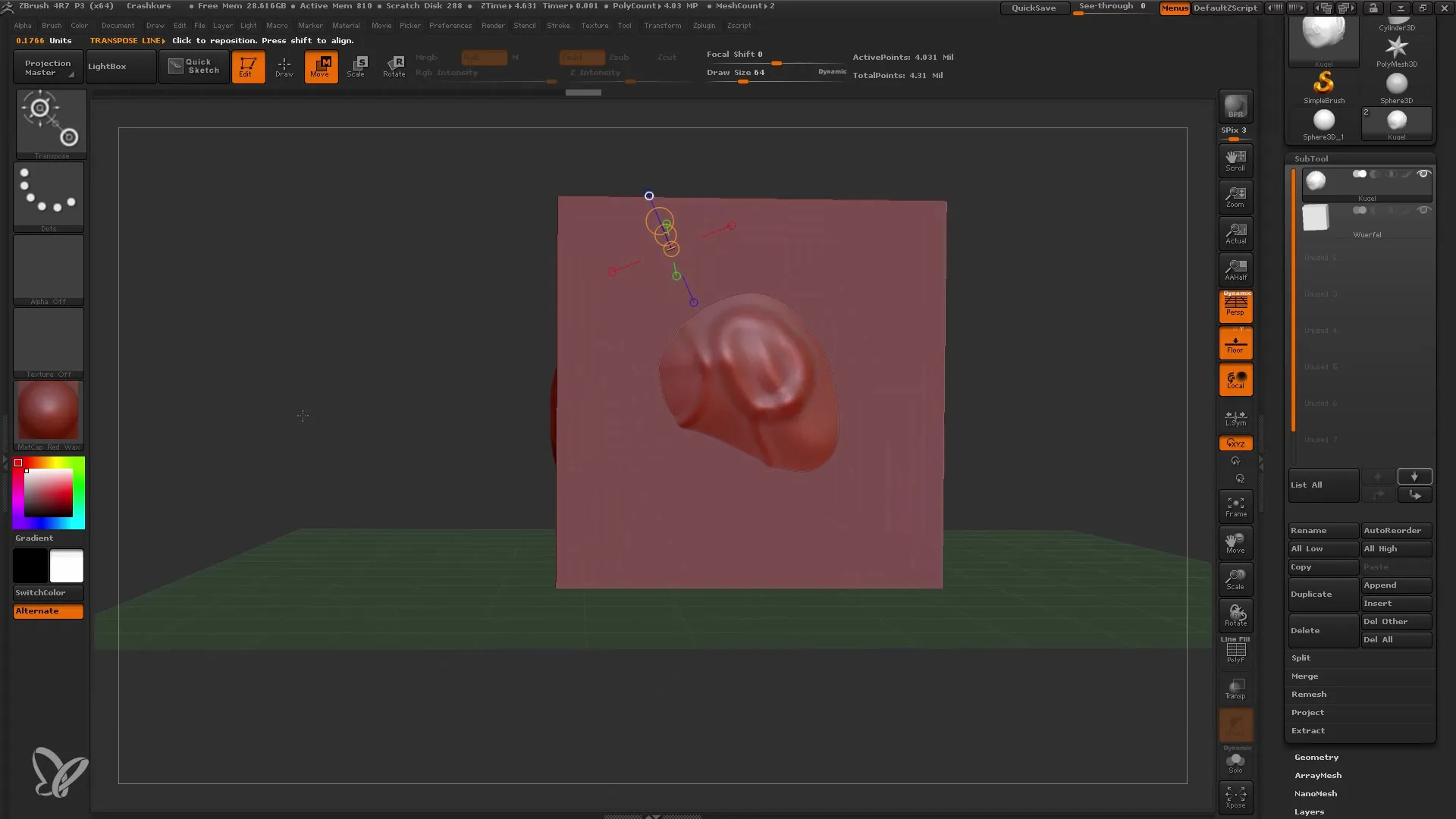Open the LightBox browser
Screen dimensions: 1456x819
[120, 67]
